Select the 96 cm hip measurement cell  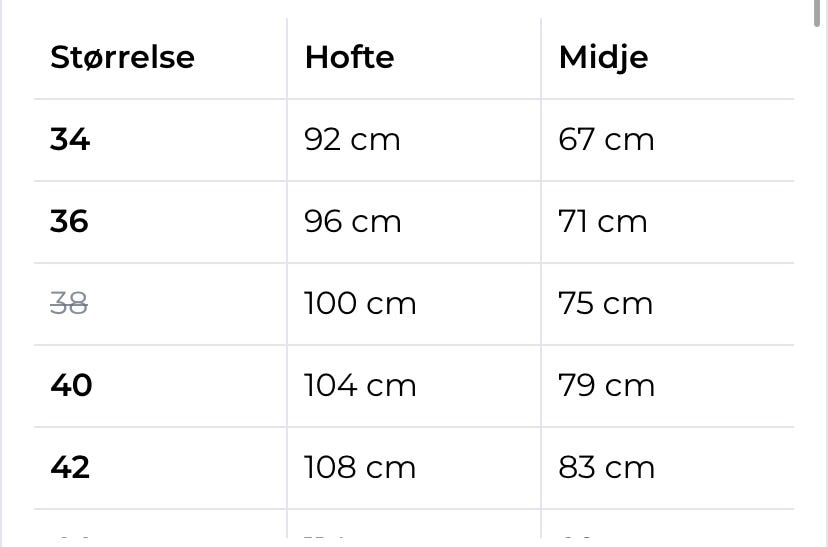pyautogui.click(x=353, y=222)
